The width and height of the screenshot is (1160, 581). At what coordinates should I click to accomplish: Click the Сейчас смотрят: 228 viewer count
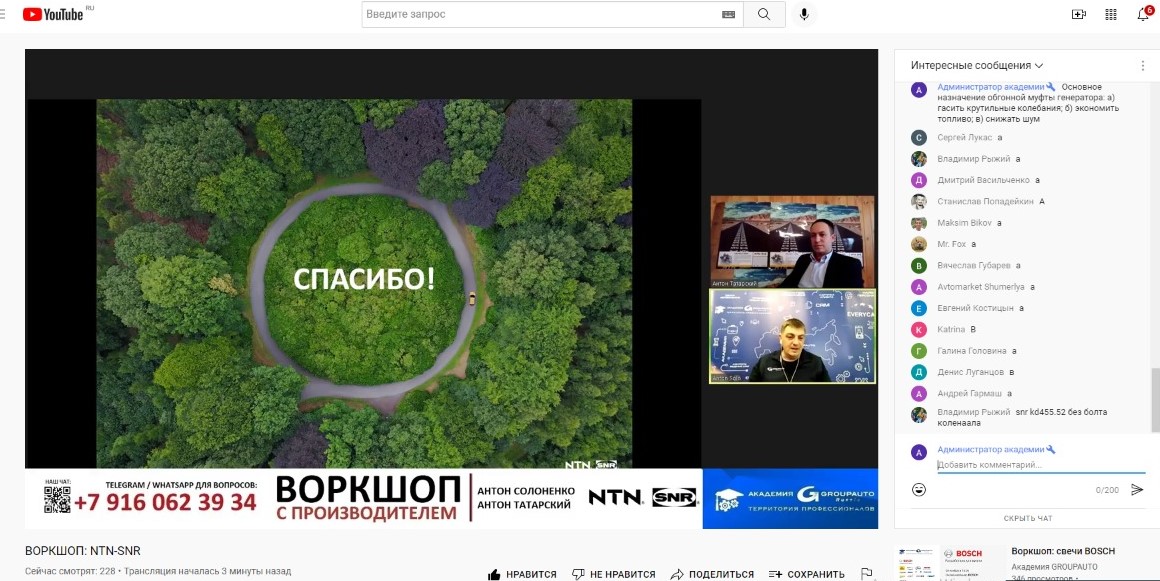click(x=70, y=571)
